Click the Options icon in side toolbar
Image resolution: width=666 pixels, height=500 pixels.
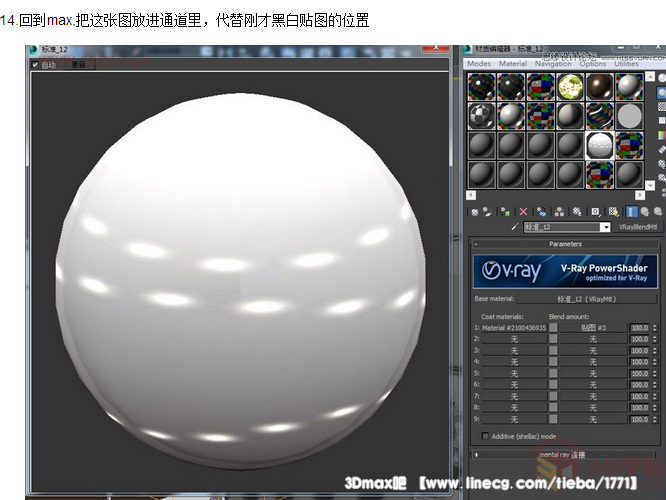coord(662,164)
